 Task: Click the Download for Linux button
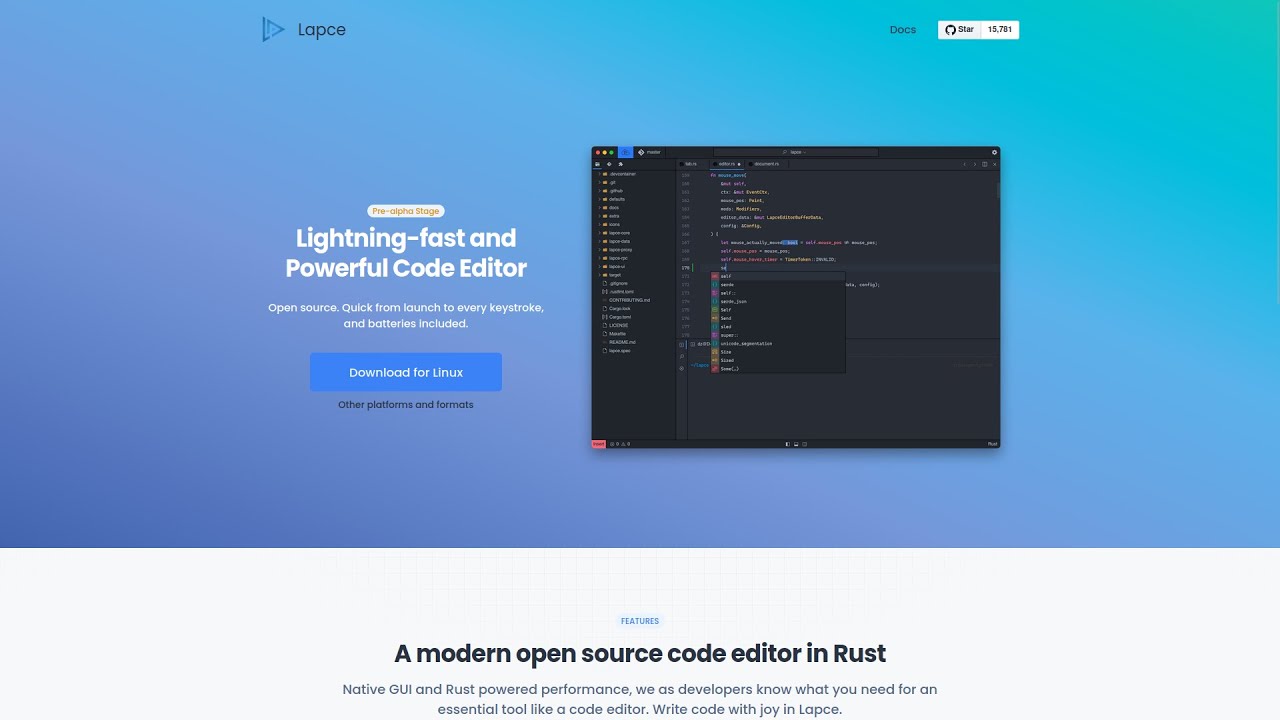coord(406,372)
